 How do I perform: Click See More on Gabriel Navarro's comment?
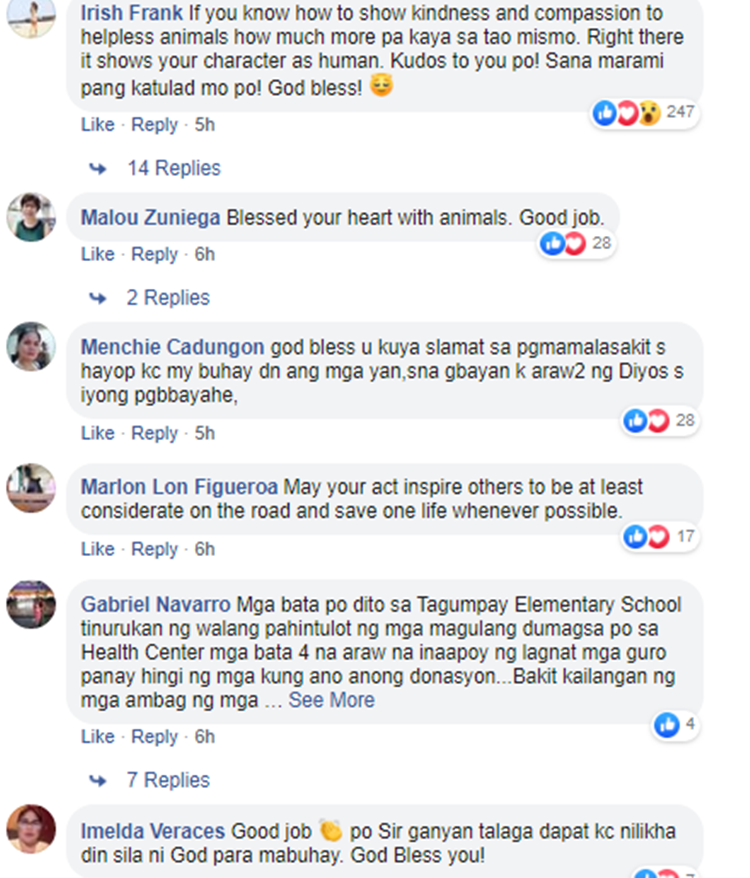[331, 700]
